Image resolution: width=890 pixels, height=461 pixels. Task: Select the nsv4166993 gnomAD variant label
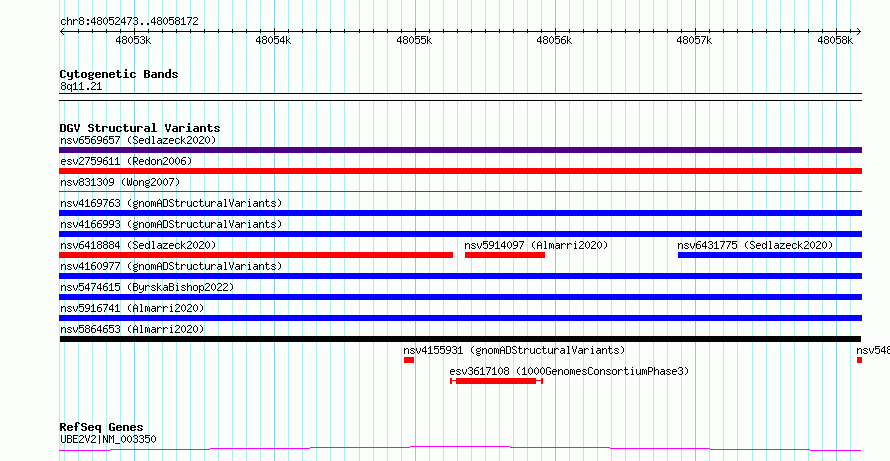171,224
